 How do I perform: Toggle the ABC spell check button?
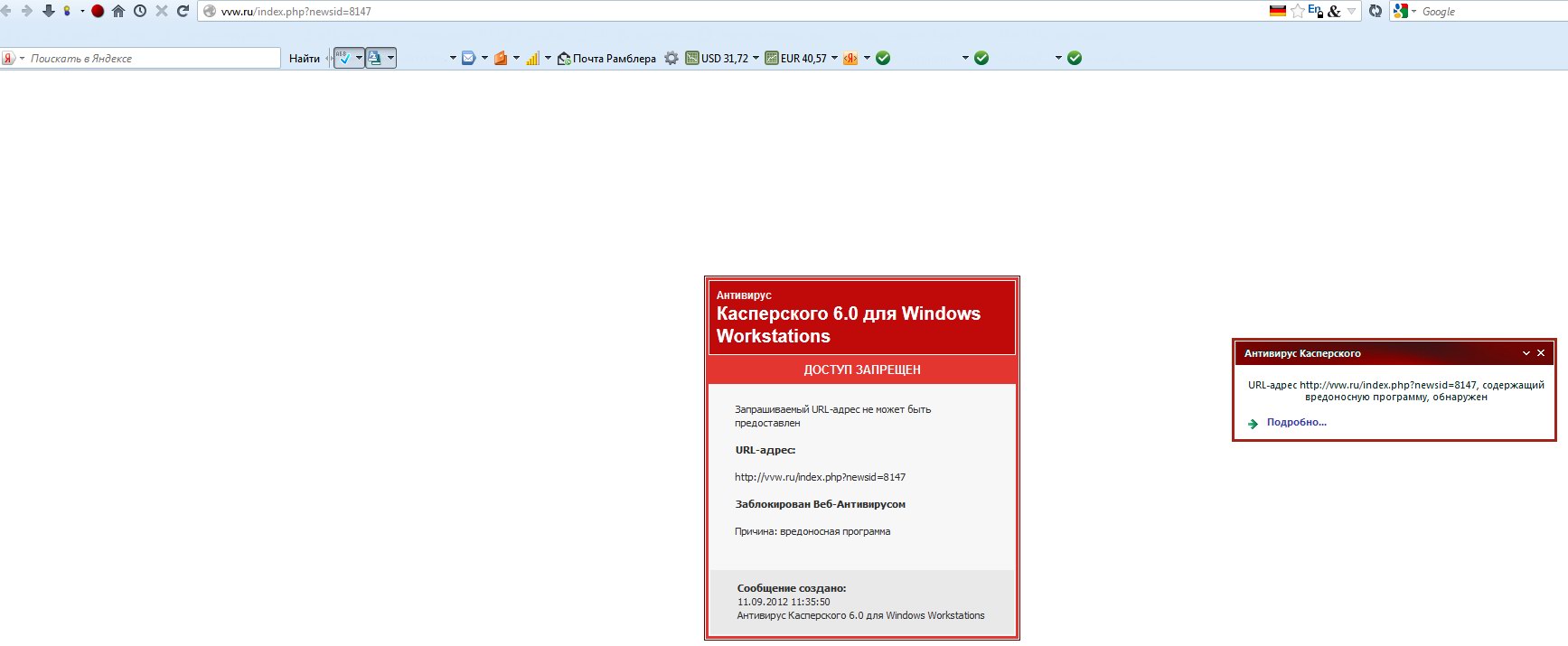click(344, 59)
